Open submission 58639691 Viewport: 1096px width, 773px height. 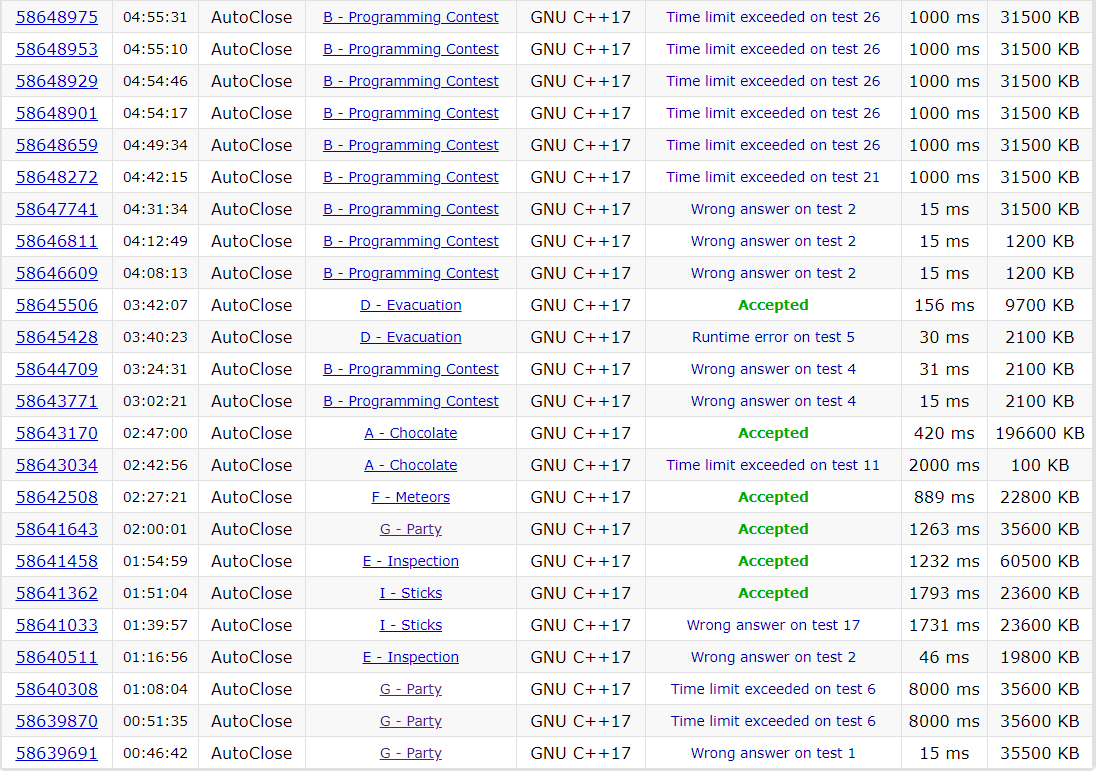coord(57,753)
